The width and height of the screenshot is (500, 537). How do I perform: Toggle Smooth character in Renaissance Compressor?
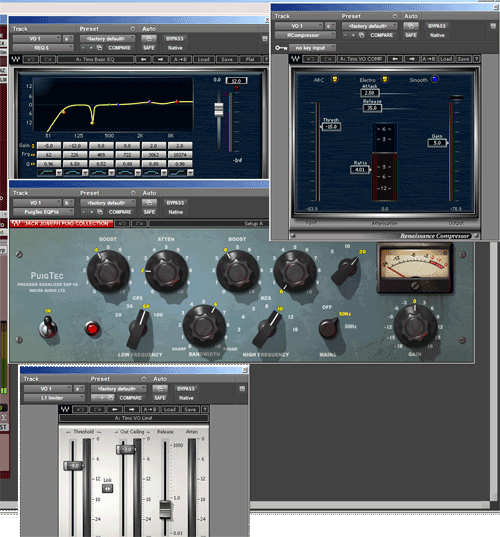tap(435, 79)
